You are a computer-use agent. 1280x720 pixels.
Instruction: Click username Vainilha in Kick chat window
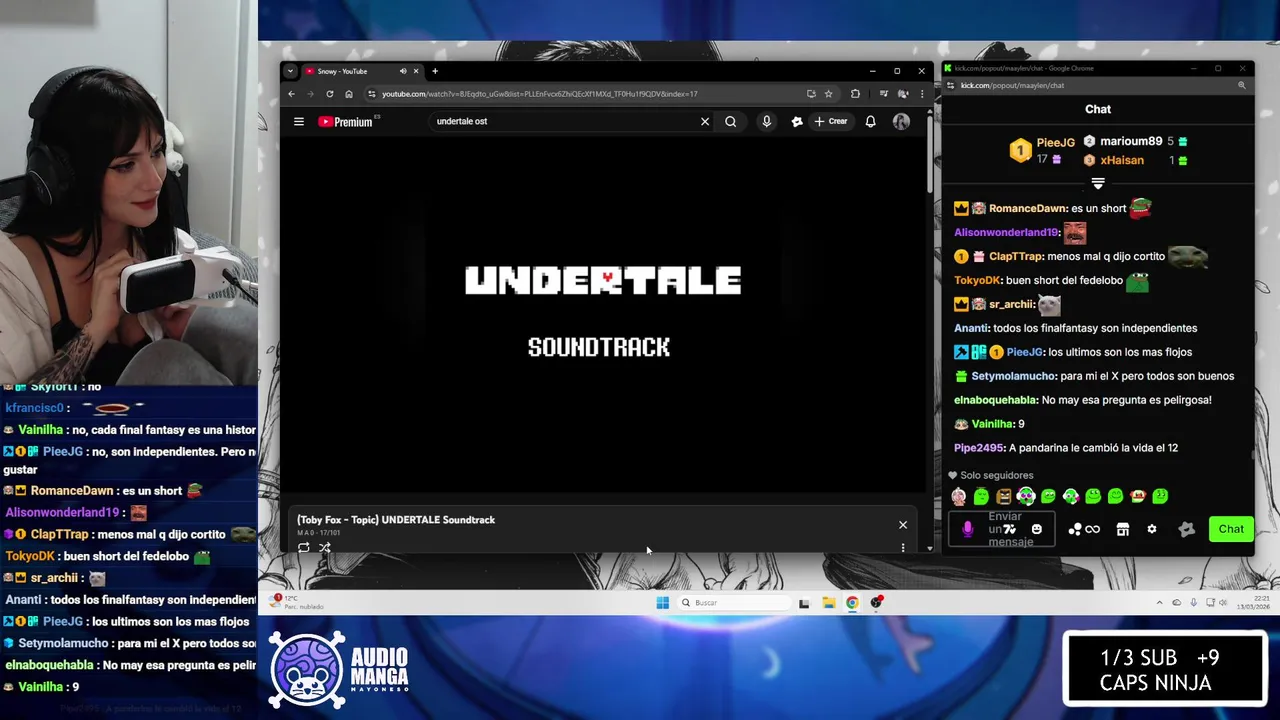(993, 424)
